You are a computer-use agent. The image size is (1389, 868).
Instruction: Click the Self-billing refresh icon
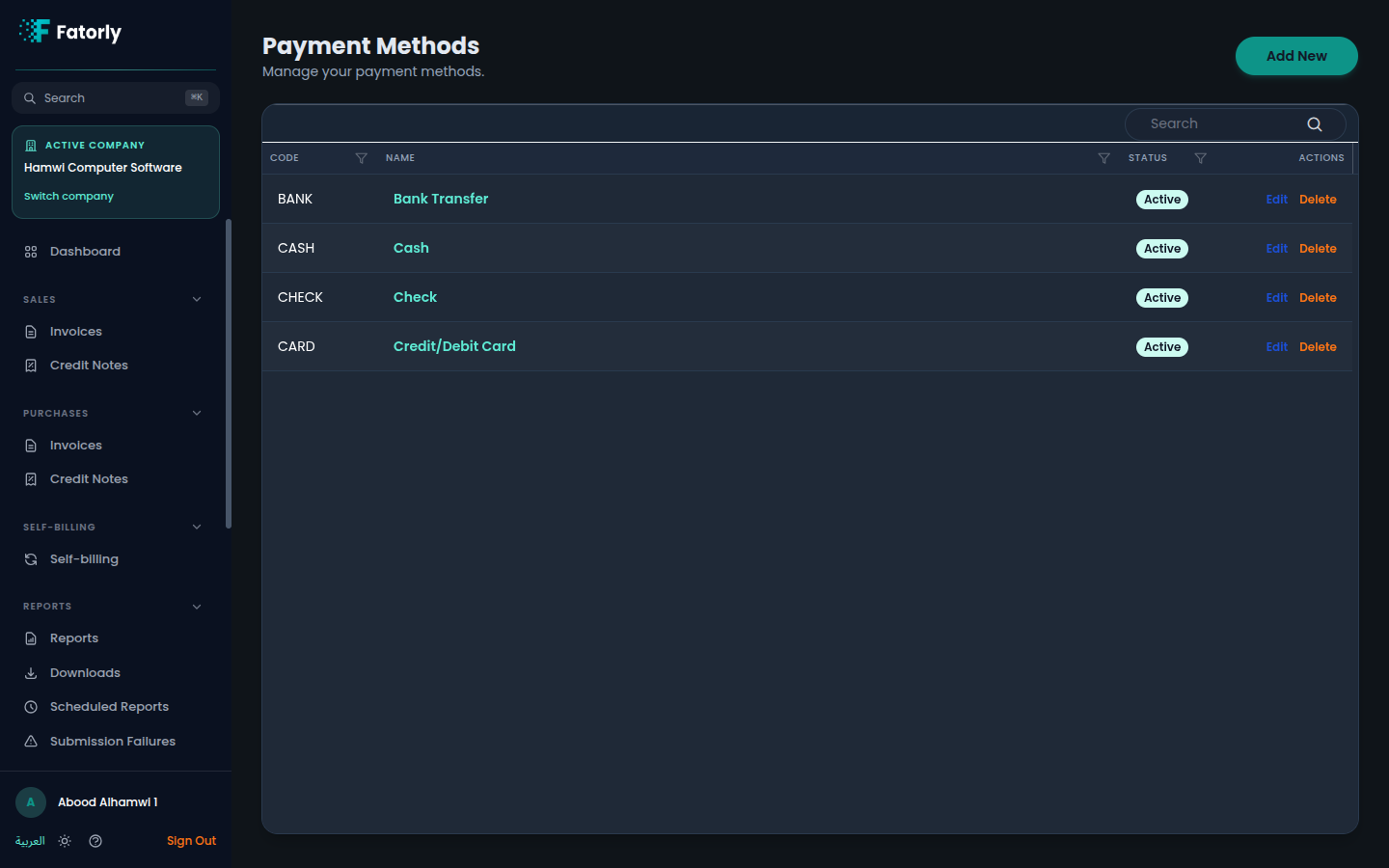pyautogui.click(x=31, y=559)
